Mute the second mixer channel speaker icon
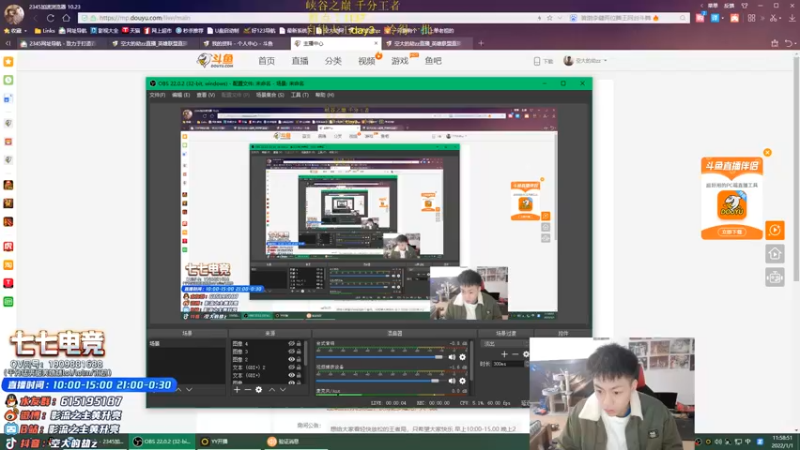 pyautogui.click(x=452, y=381)
